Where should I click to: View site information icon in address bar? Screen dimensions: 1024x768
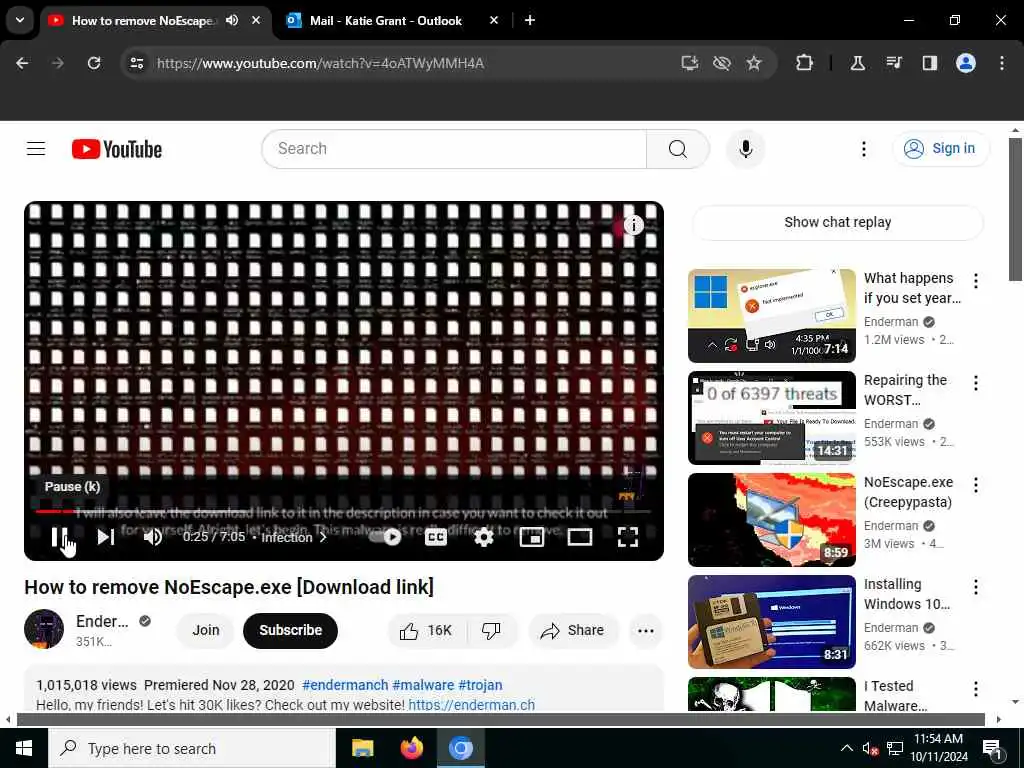(x=136, y=63)
